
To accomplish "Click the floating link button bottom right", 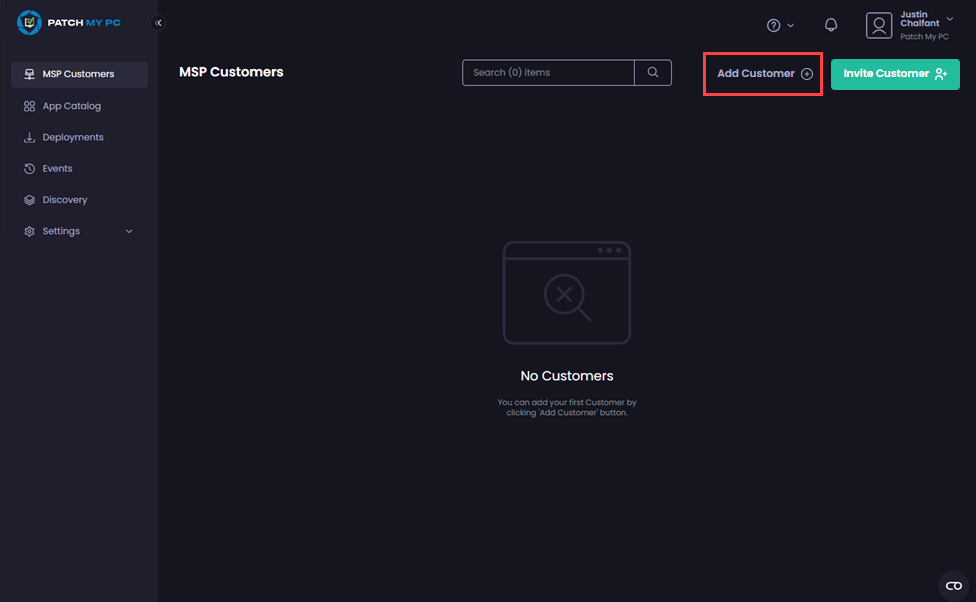I will [952, 584].
